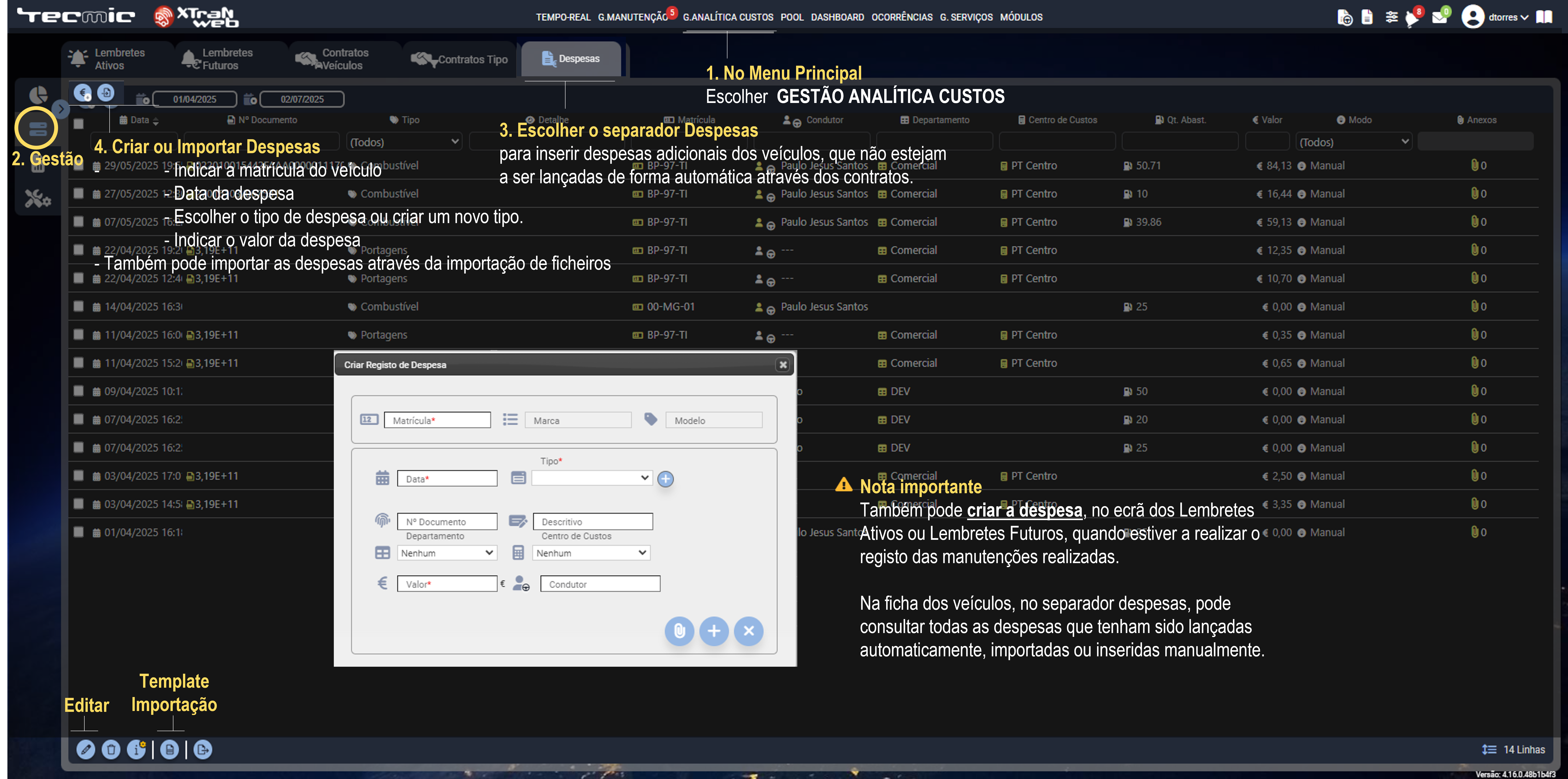Open the POOL menu
The image size is (1568, 779).
792,17
